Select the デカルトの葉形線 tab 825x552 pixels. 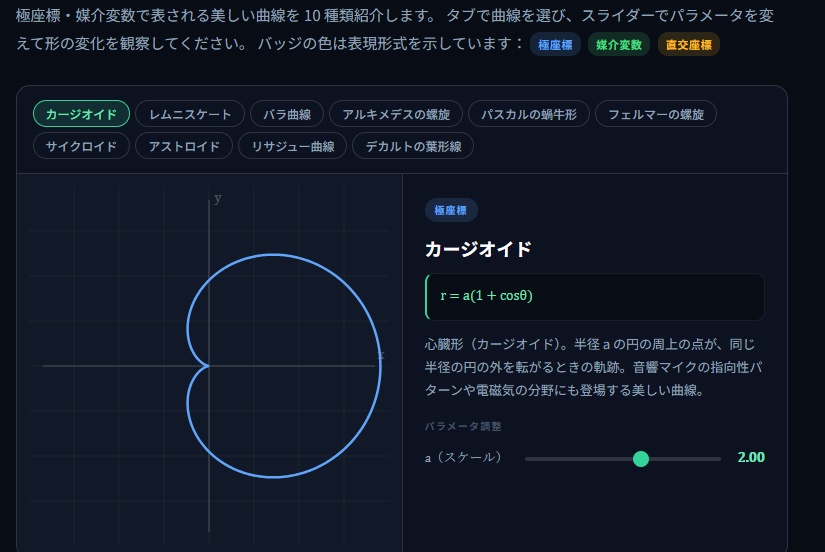coord(413,146)
